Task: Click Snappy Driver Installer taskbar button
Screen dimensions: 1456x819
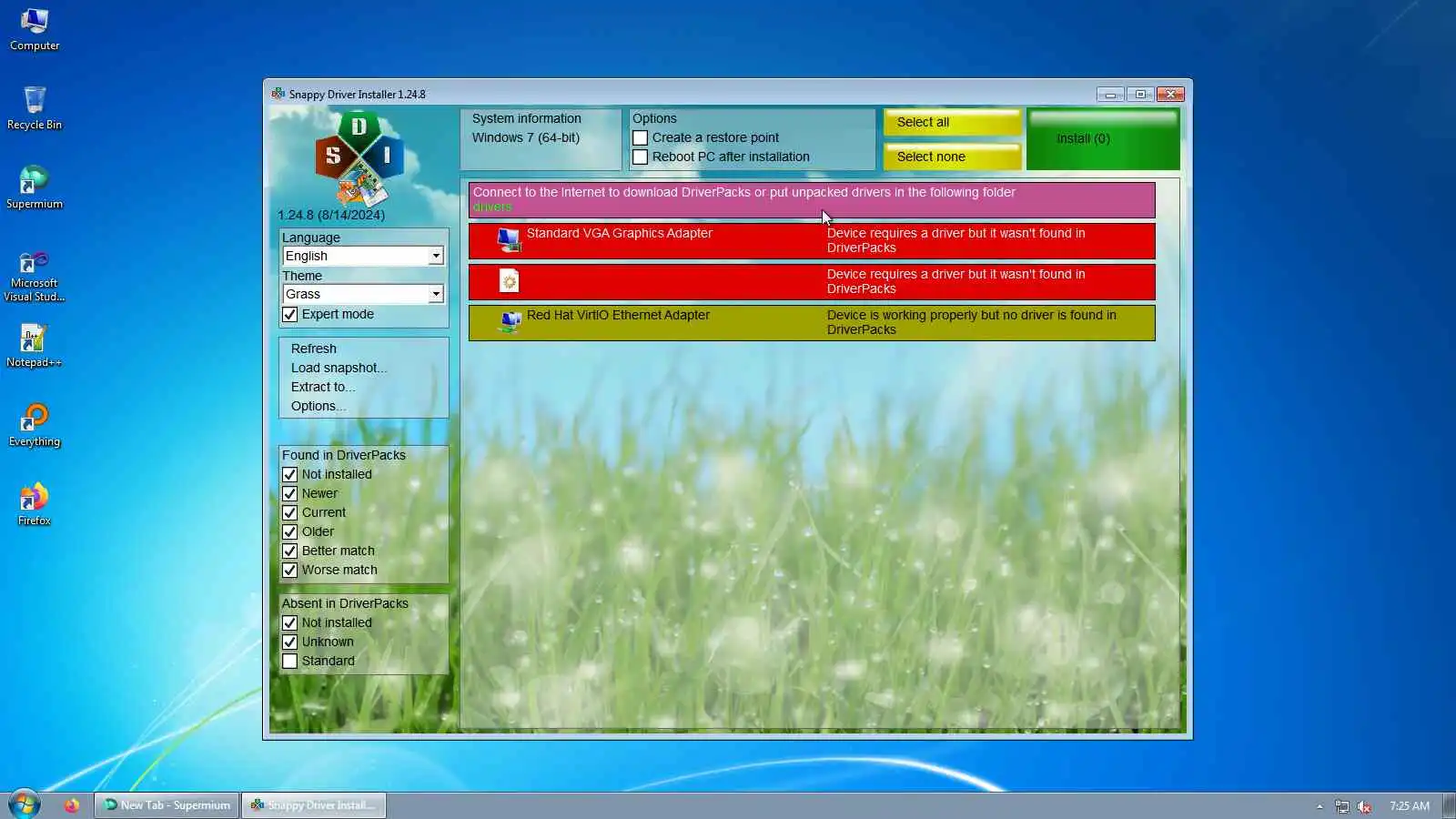Action: 314,805
